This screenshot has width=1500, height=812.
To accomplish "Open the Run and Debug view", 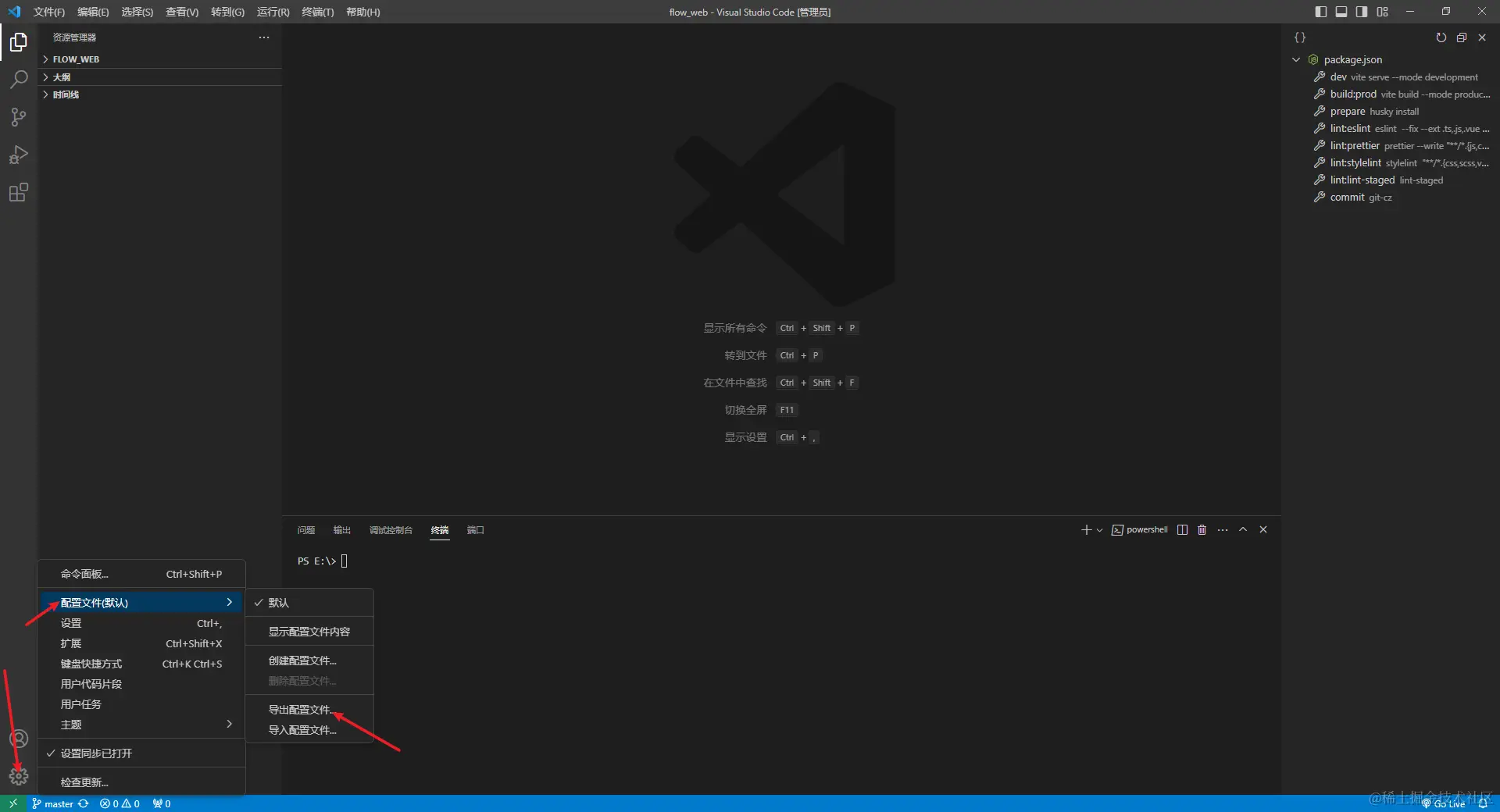I will (19, 155).
